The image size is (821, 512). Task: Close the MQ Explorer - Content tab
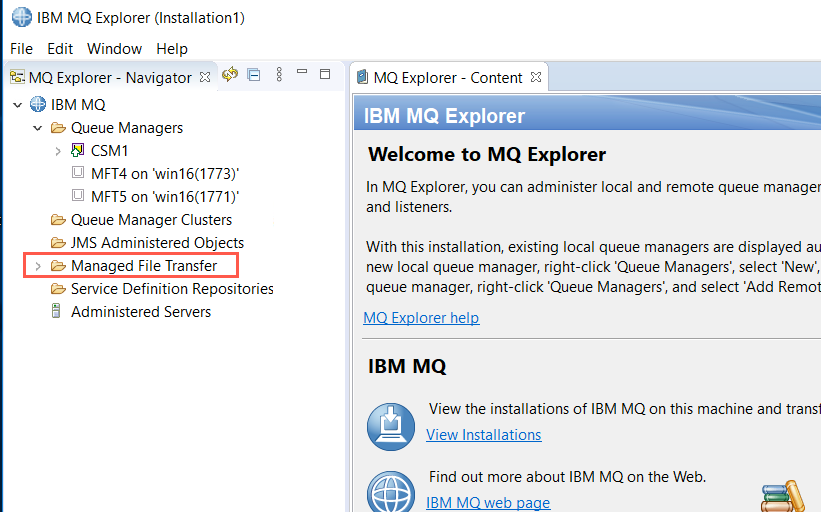(536, 77)
